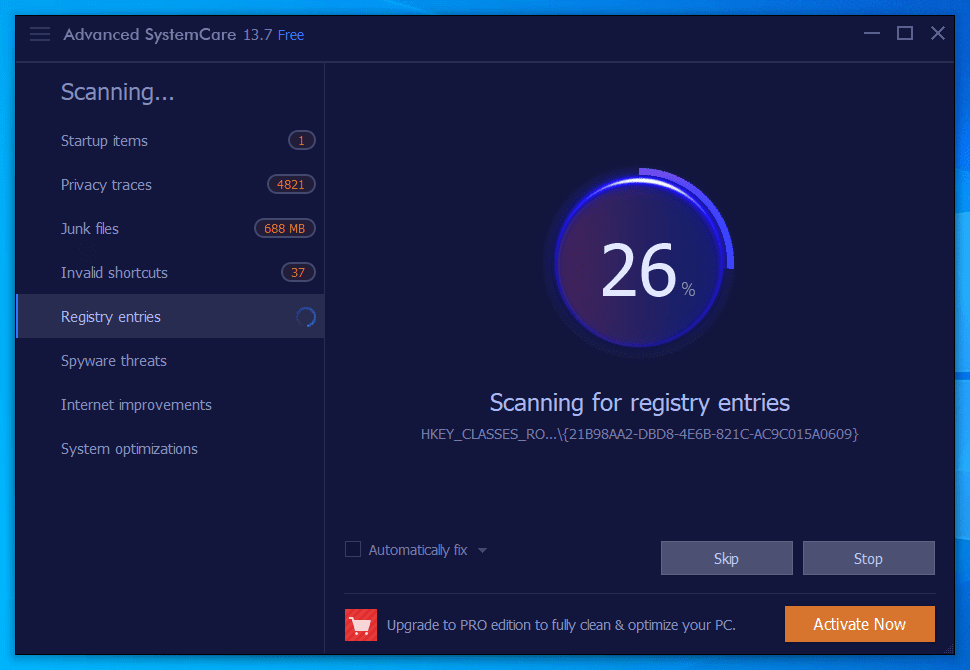Toggle Automatically fix off after checking it
Screen dimensions: 970x670
352,549
